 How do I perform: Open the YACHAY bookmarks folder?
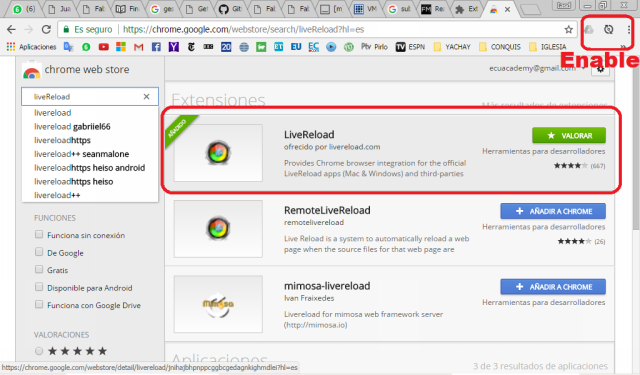(x=452, y=47)
